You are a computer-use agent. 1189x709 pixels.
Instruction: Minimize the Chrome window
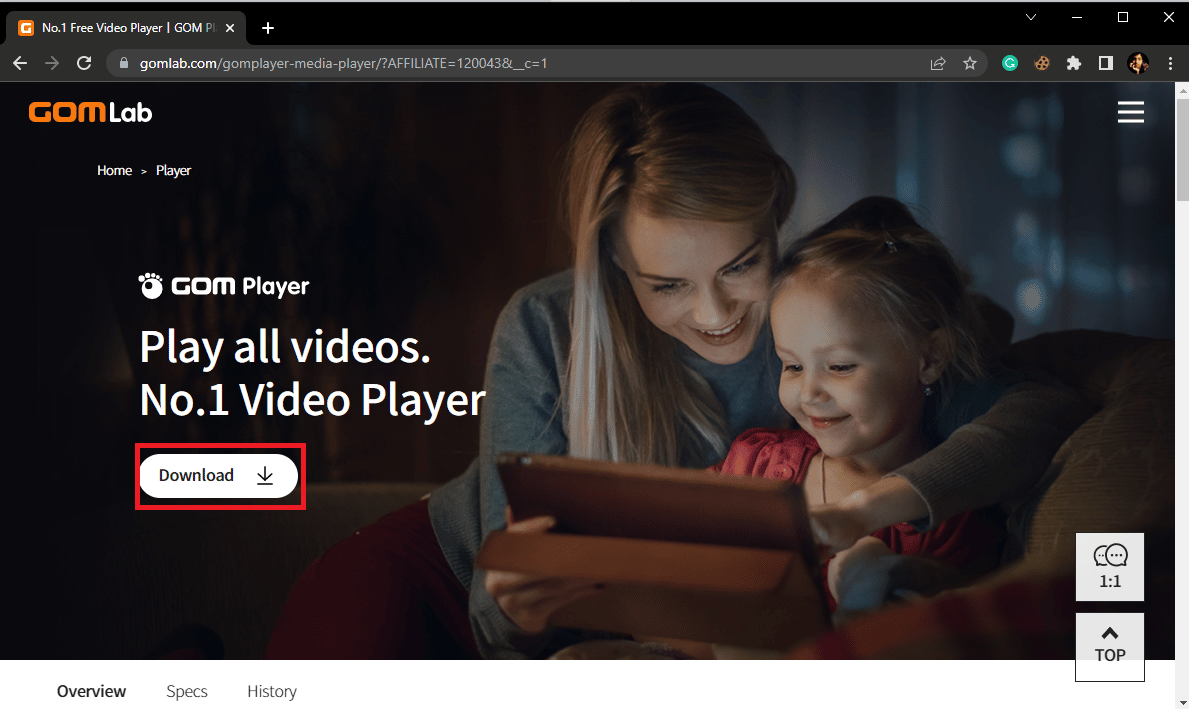pyautogui.click(x=1077, y=17)
